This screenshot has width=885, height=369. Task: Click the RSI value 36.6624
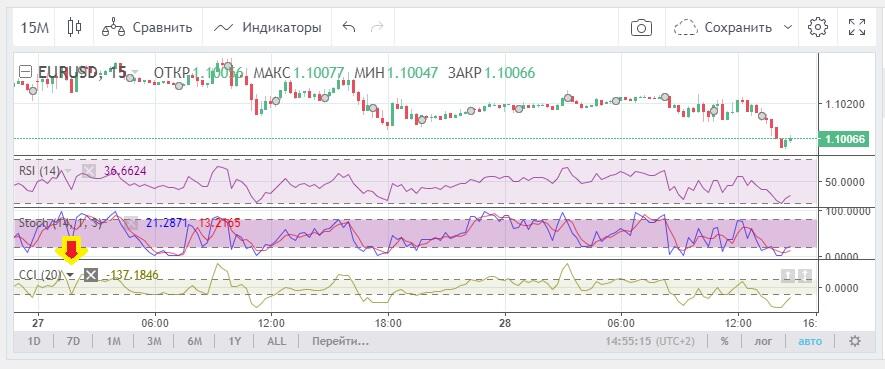click(126, 171)
